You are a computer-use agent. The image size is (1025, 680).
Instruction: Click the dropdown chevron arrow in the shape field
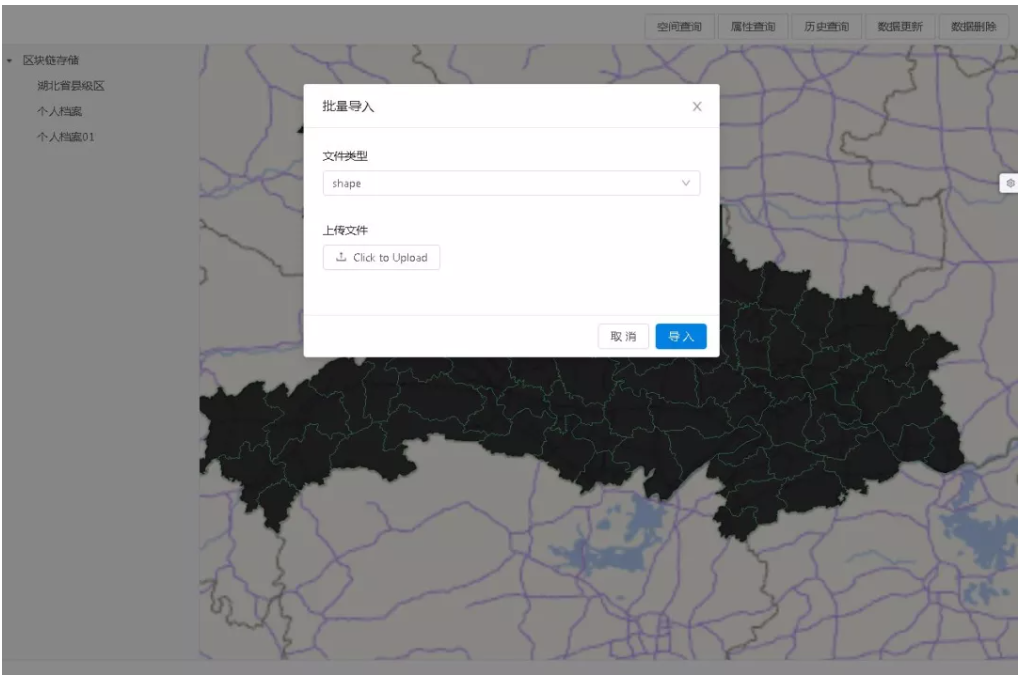(686, 183)
